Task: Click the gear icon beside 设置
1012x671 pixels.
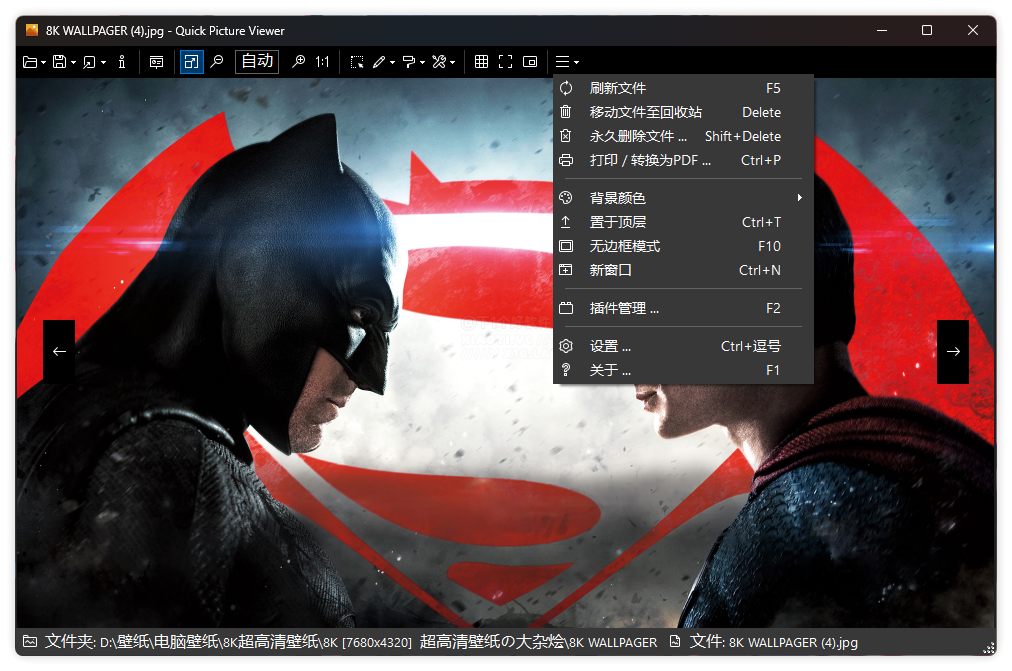Action: 566,346
